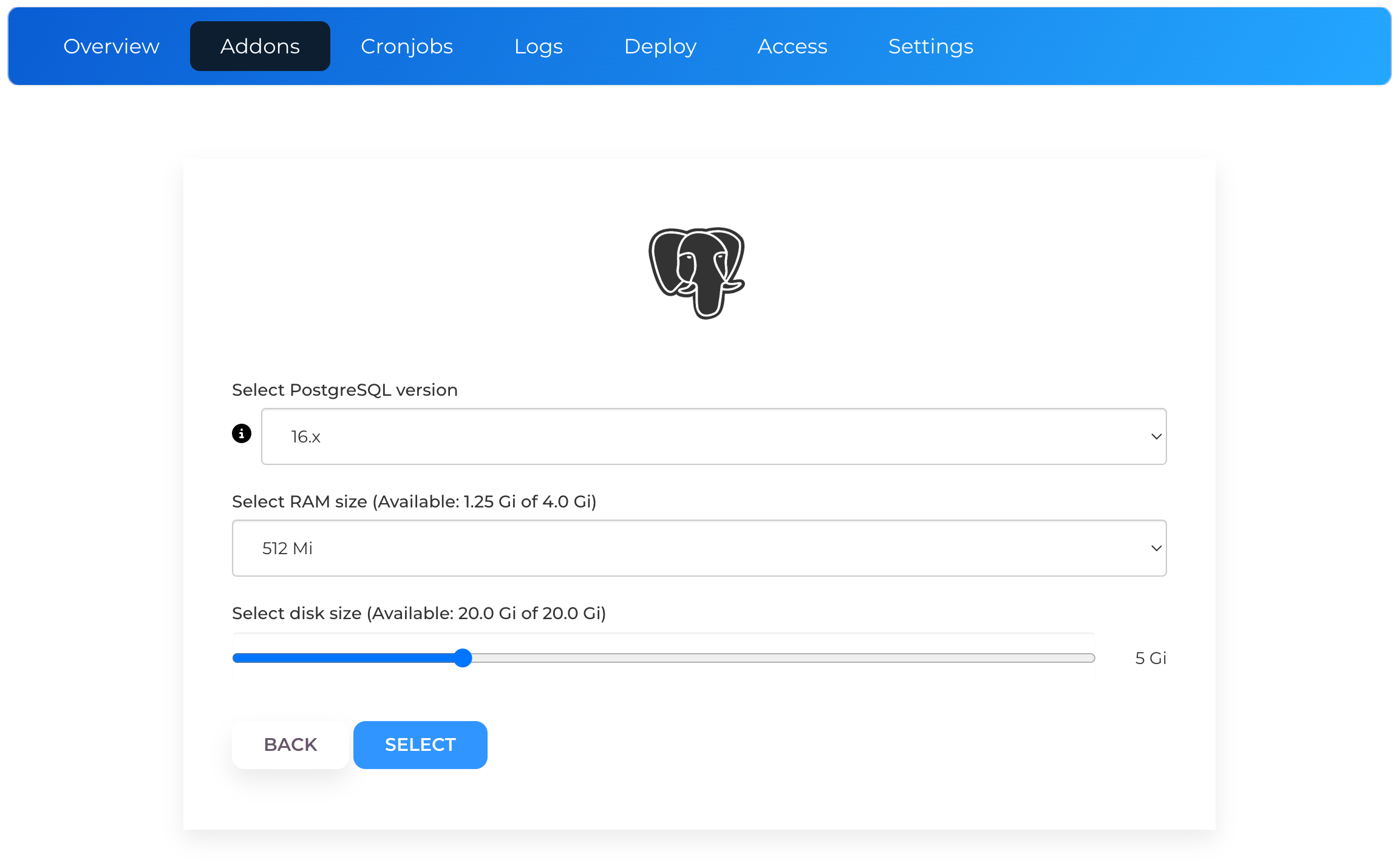
Task: Click the PostgreSQL elephant logo
Action: pyautogui.click(x=696, y=273)
